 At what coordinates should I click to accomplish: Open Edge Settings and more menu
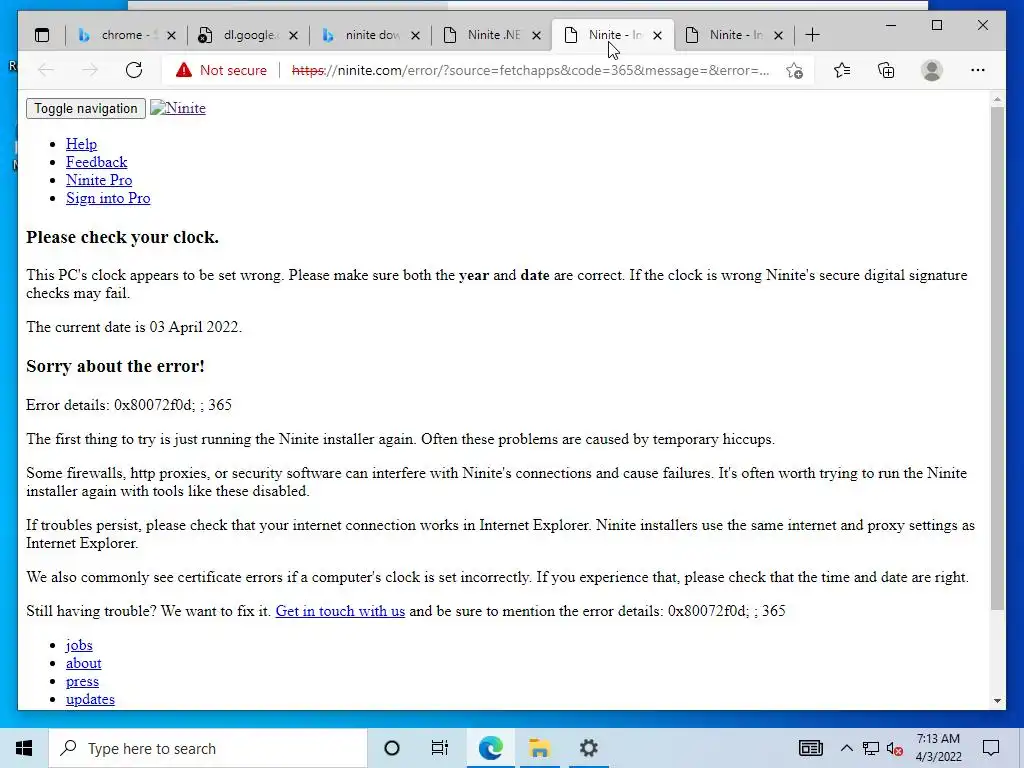click(978, 70)
